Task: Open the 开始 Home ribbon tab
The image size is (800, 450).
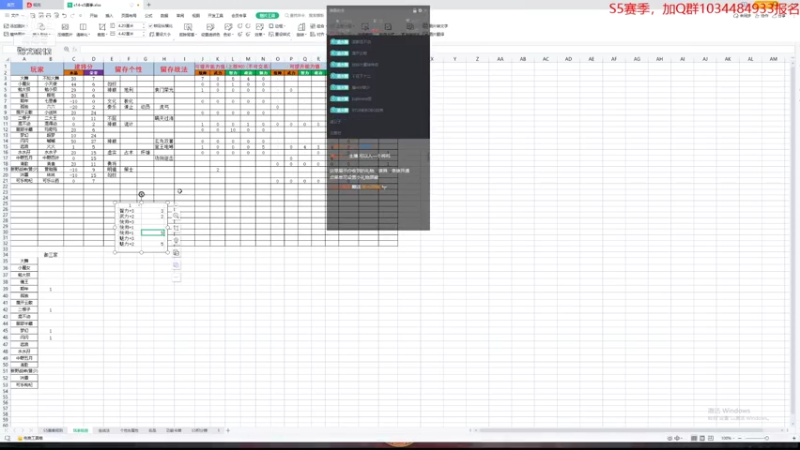Action: coord(93,16)
